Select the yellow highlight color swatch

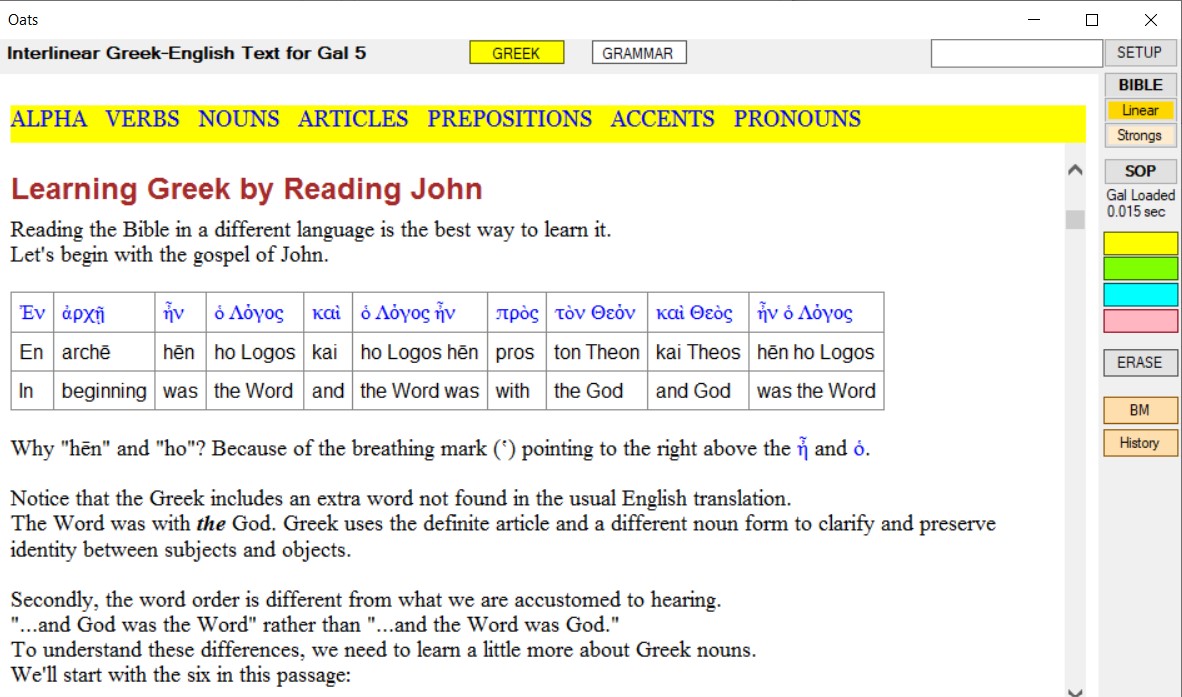[x=1140, y=243]
